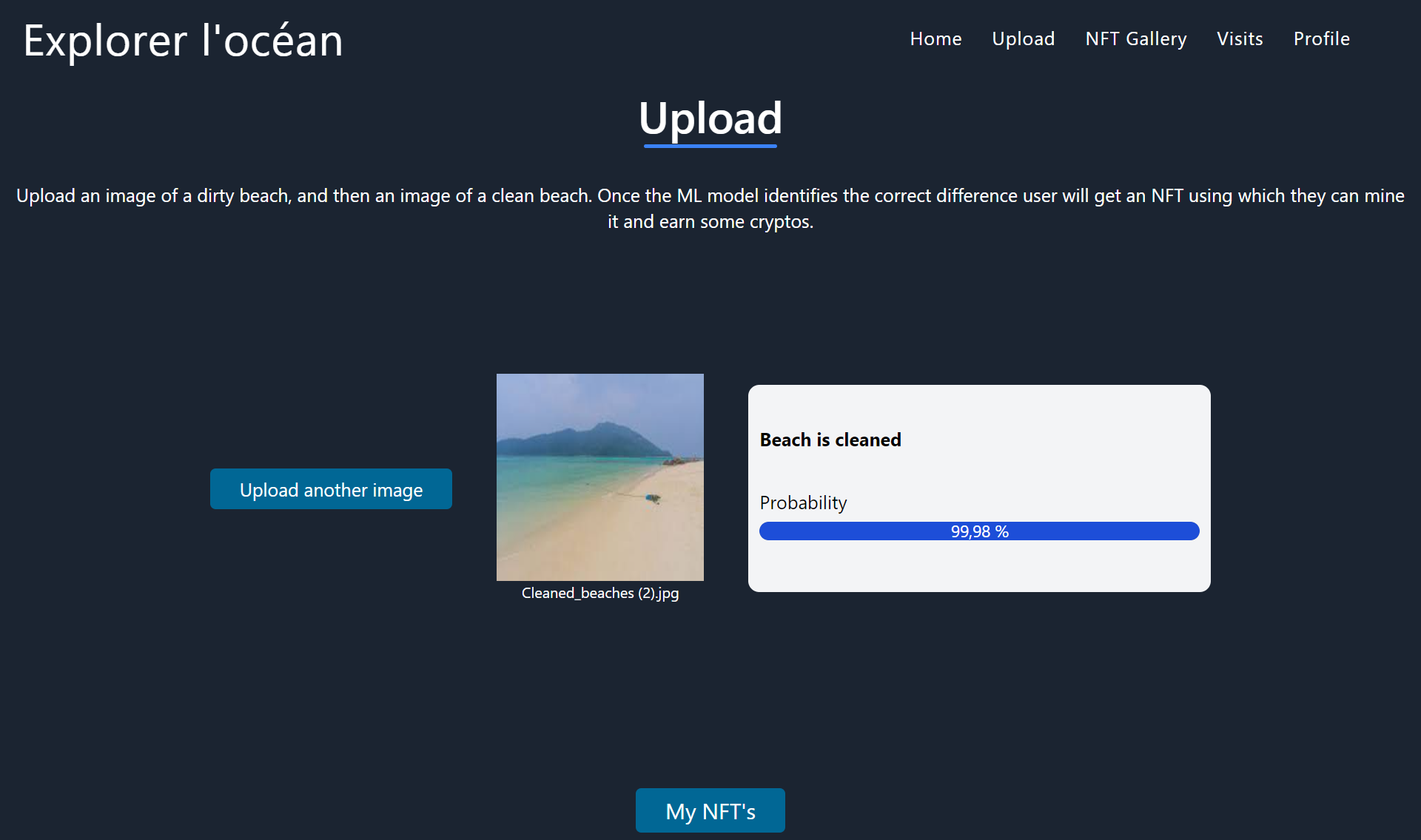
Task: Open the Profile page
Action: (x=1321, y=38)
